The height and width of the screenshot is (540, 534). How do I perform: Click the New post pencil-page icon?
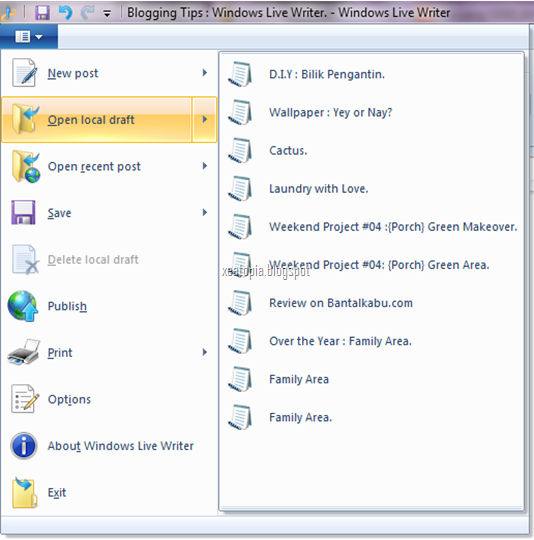(x=24, y=73)
